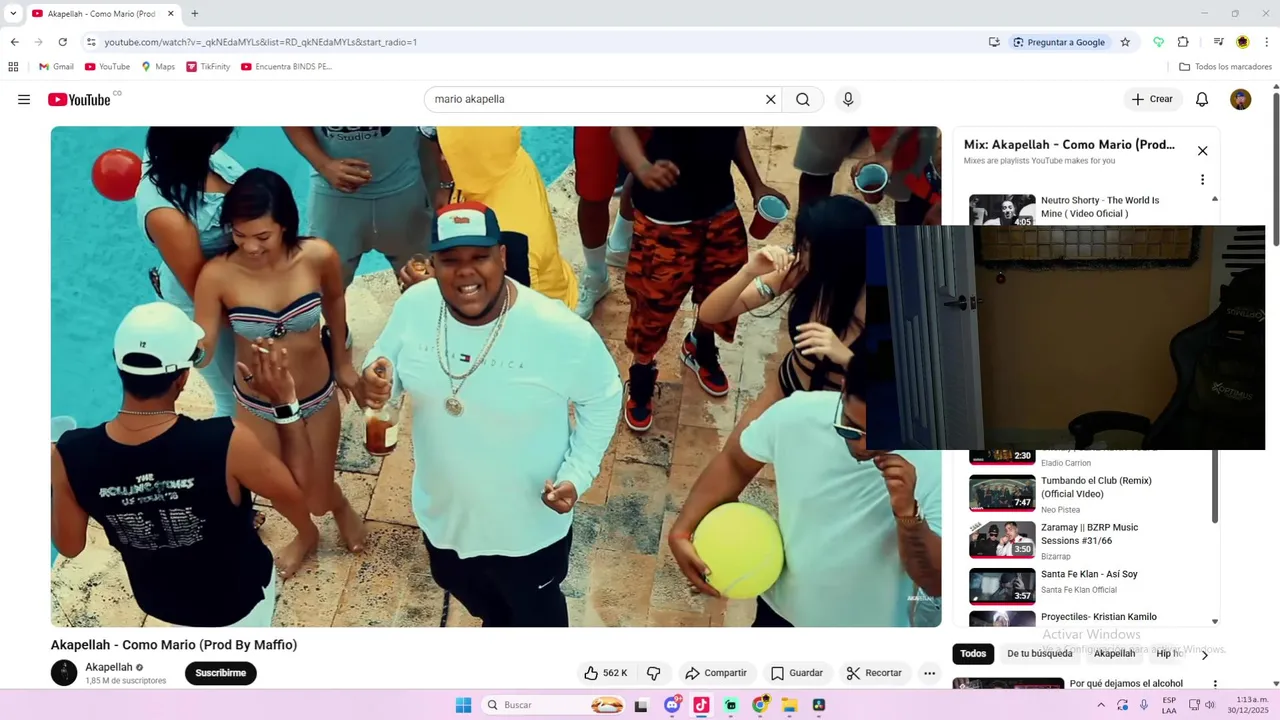The image size is (1280, 720).
Task: Open the YouTube account avatar menu
Action: 1240,99
